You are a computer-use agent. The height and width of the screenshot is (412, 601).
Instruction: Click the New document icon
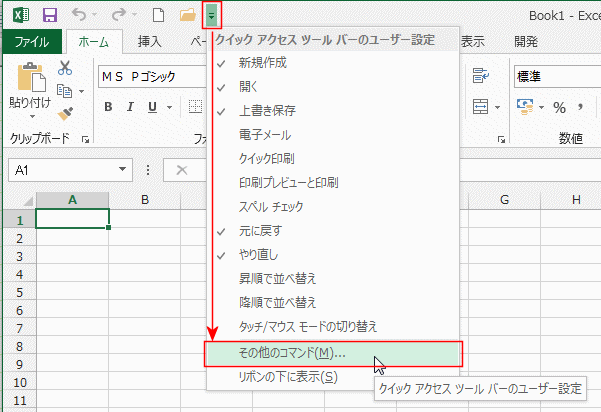[x=158, y=15]
